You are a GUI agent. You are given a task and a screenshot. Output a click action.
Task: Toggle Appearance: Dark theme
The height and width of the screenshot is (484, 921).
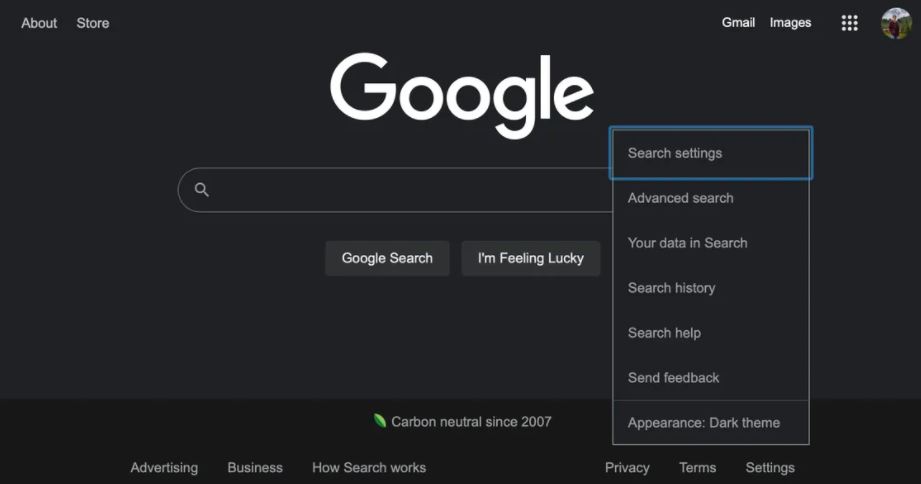[703, 422]
